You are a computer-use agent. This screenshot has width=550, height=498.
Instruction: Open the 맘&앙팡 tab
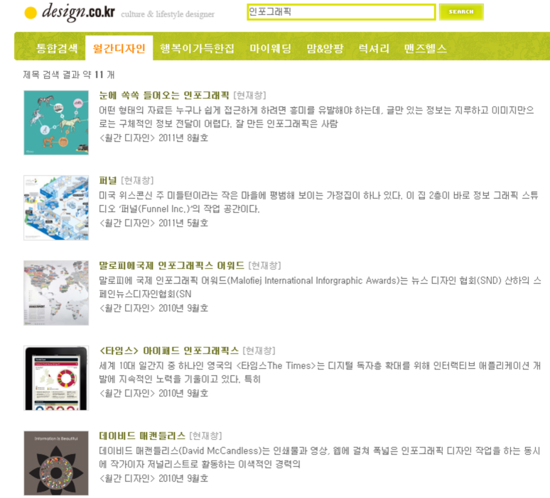click(x=325, y=48)
